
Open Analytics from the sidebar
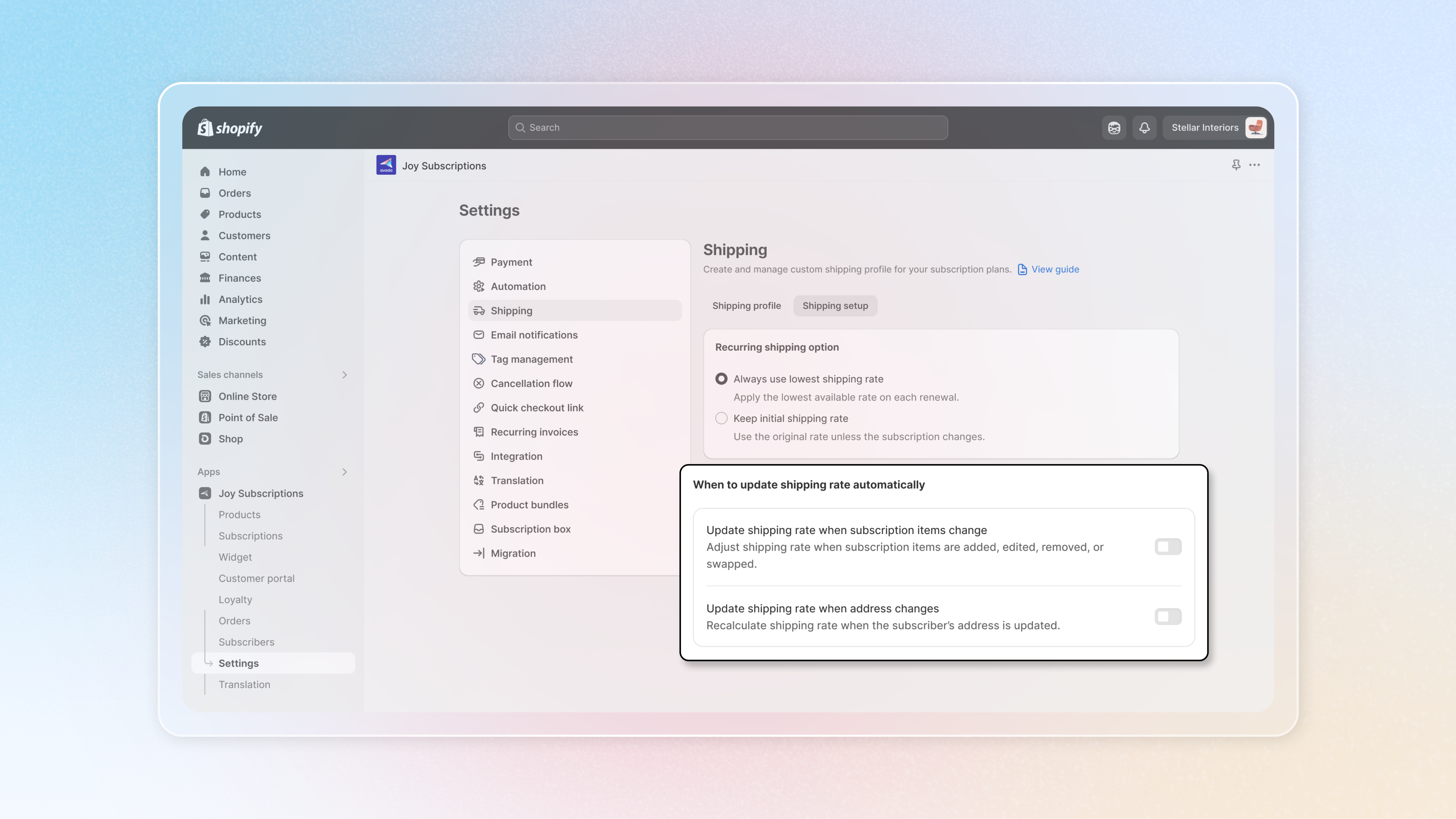point(240,299)
